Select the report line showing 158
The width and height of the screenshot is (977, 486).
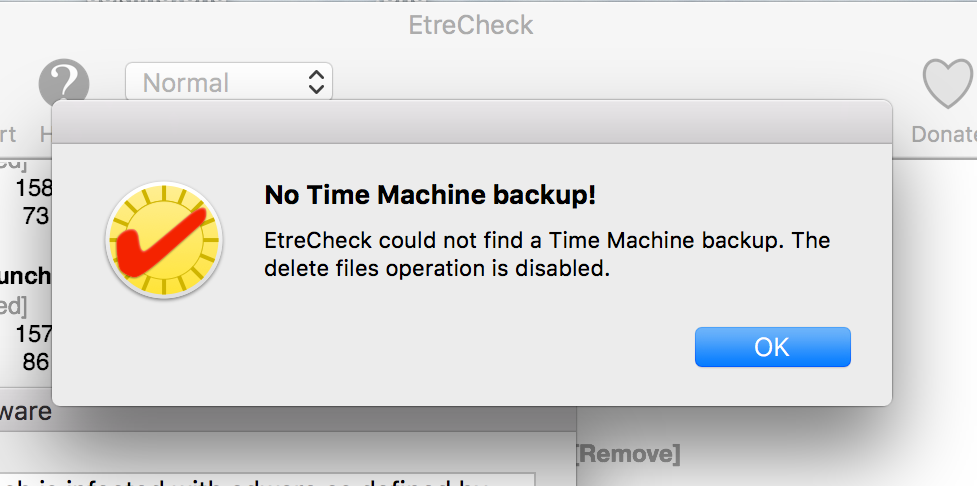click(x=33, y=188)
